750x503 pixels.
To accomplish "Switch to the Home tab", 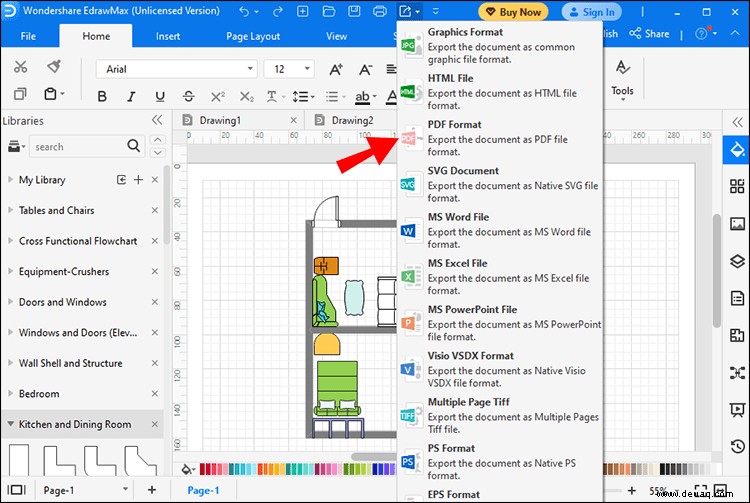I will pos(96,36).
